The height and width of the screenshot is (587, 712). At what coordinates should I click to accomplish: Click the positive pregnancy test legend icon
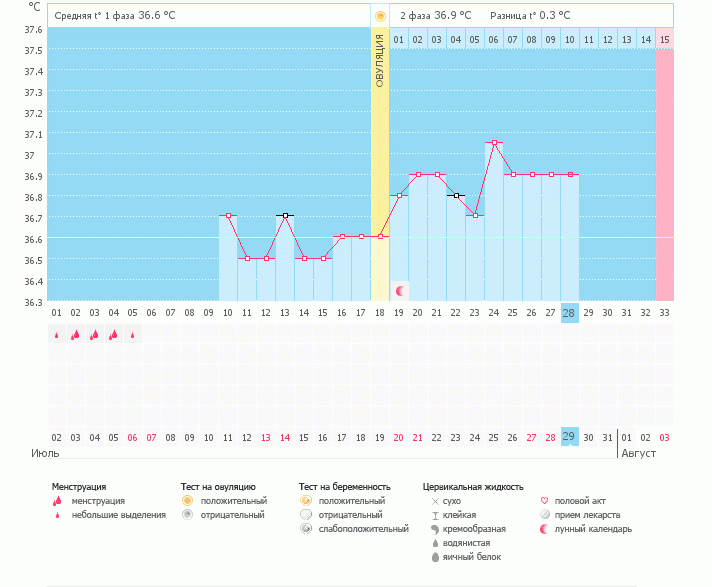(x=306, y=501)
